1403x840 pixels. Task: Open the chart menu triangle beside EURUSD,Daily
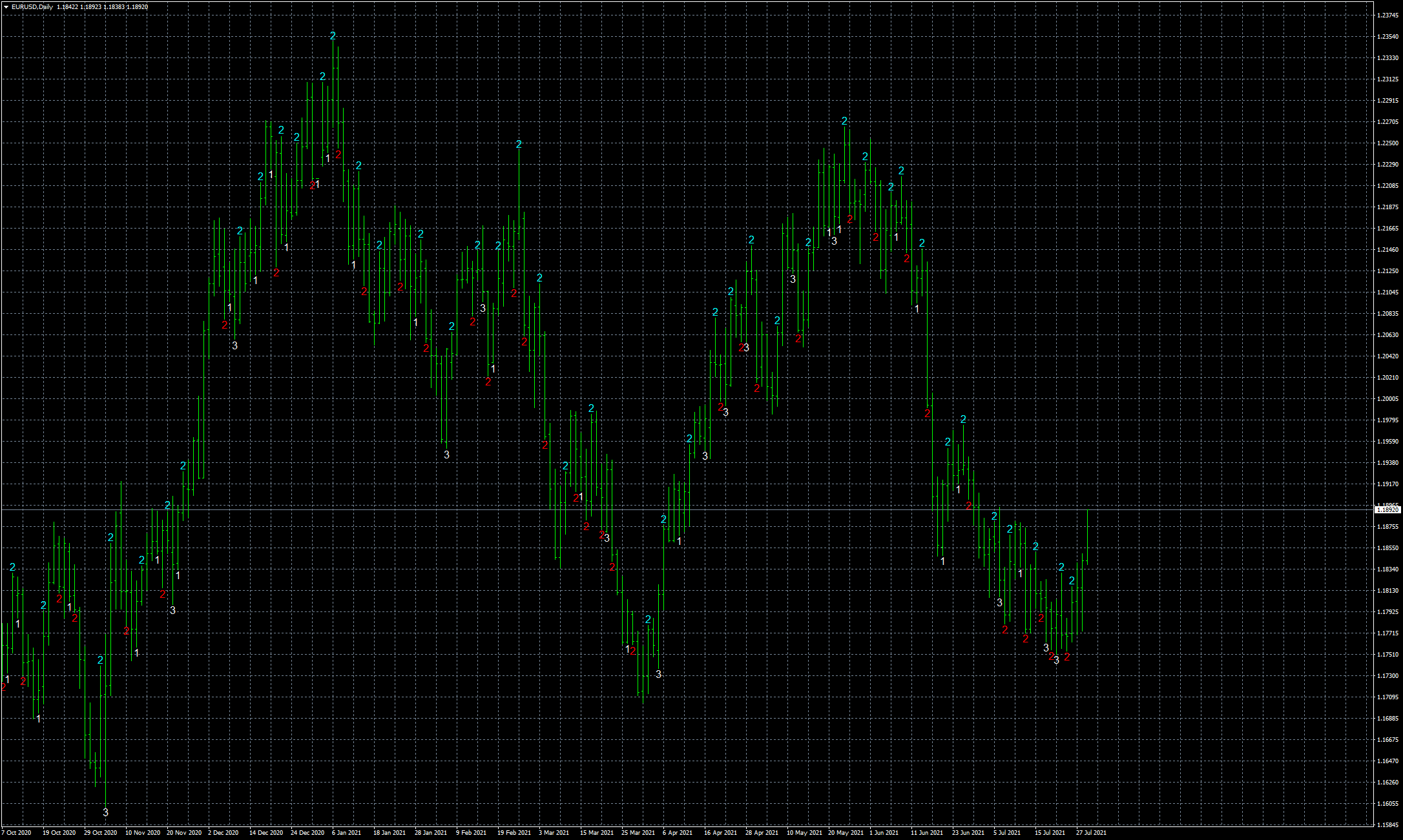click(x=6, y=7)
